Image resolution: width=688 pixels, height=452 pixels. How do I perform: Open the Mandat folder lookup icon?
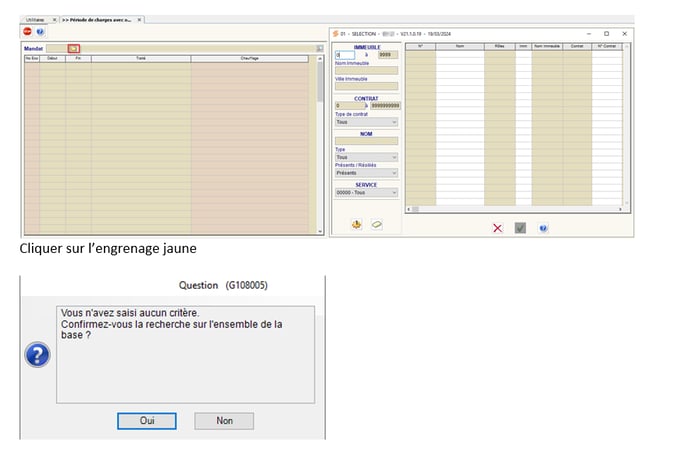[x=74, y=48]
